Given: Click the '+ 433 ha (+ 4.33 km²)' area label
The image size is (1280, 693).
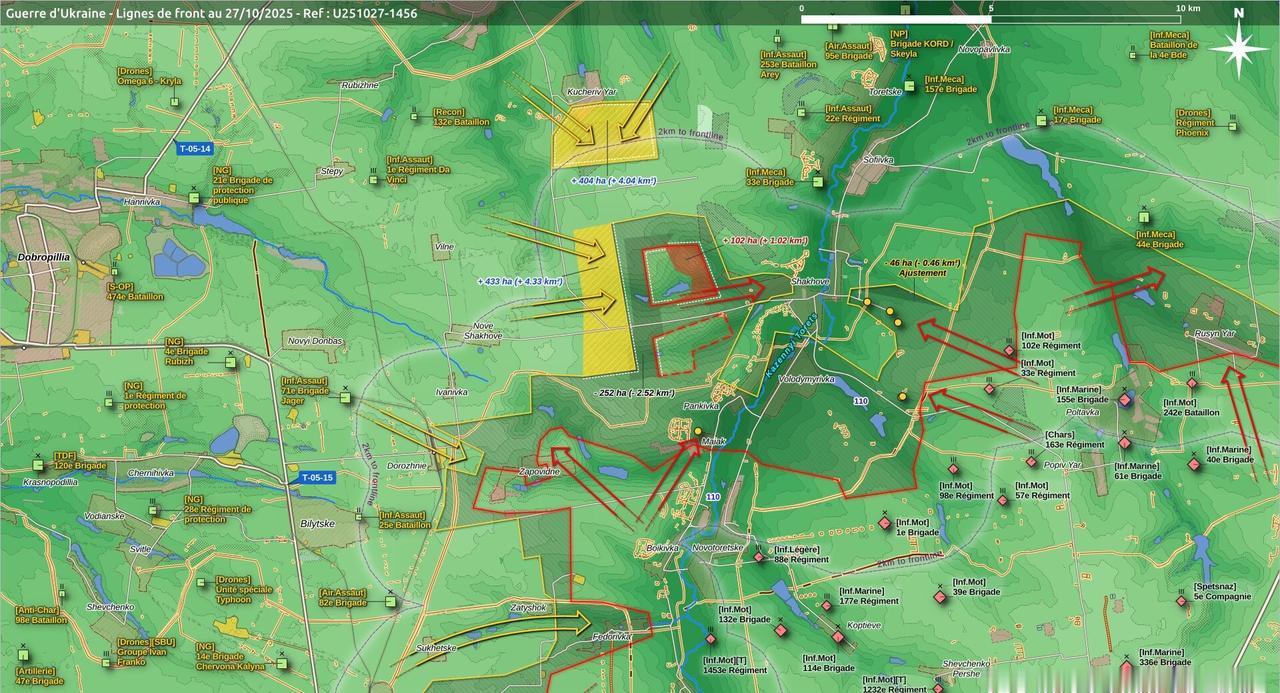Looking at the screenshot, I should [520, 282].
